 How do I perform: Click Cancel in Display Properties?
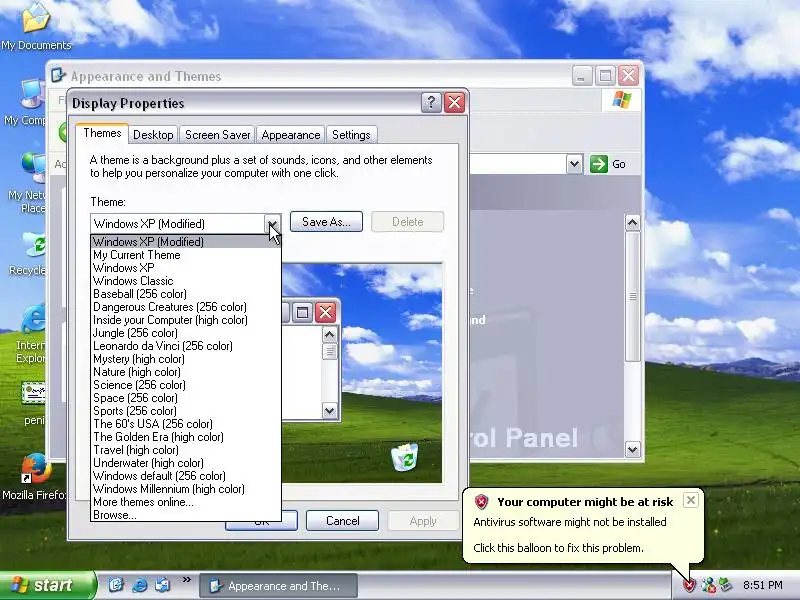click(342, 521)
